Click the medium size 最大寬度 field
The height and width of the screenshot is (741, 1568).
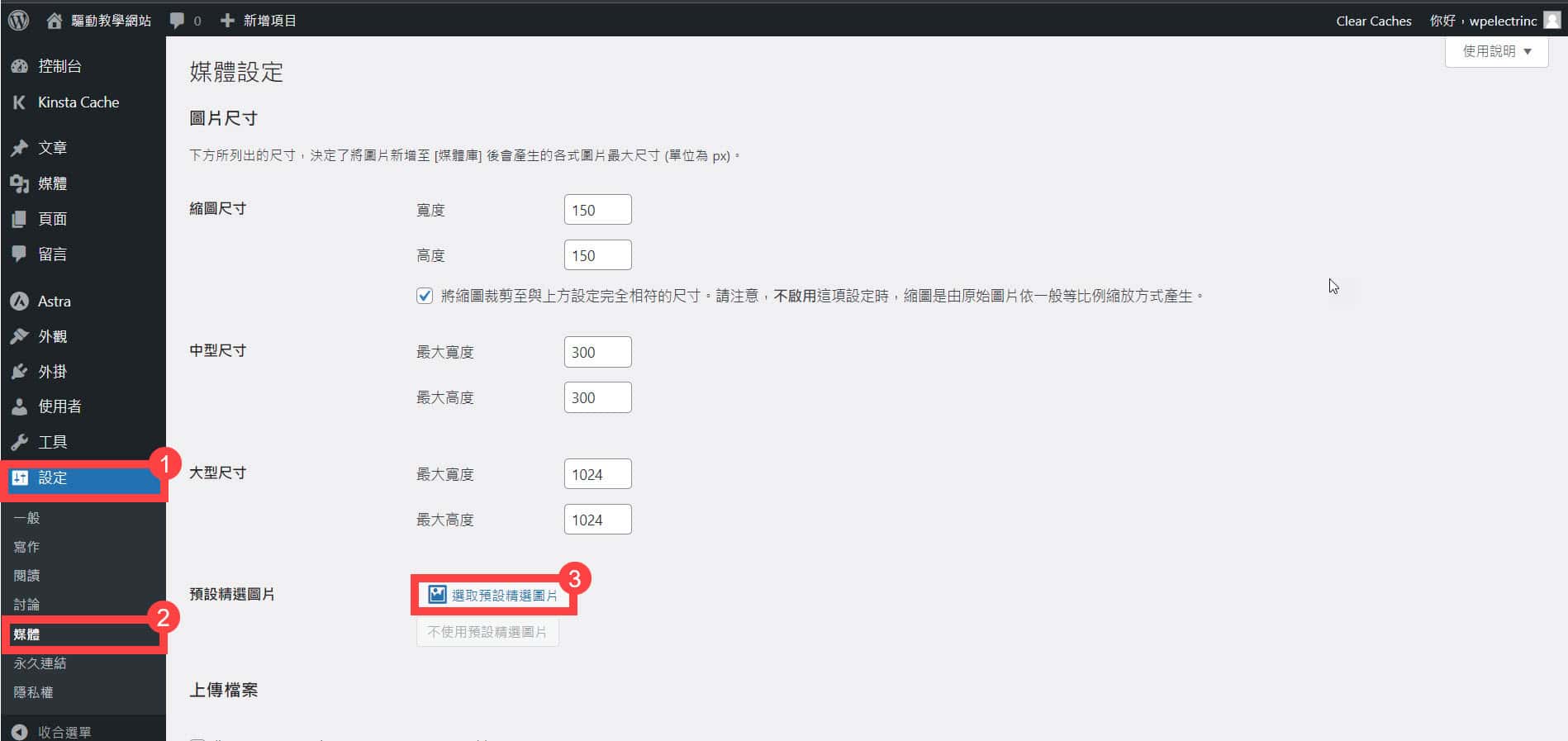598,352
